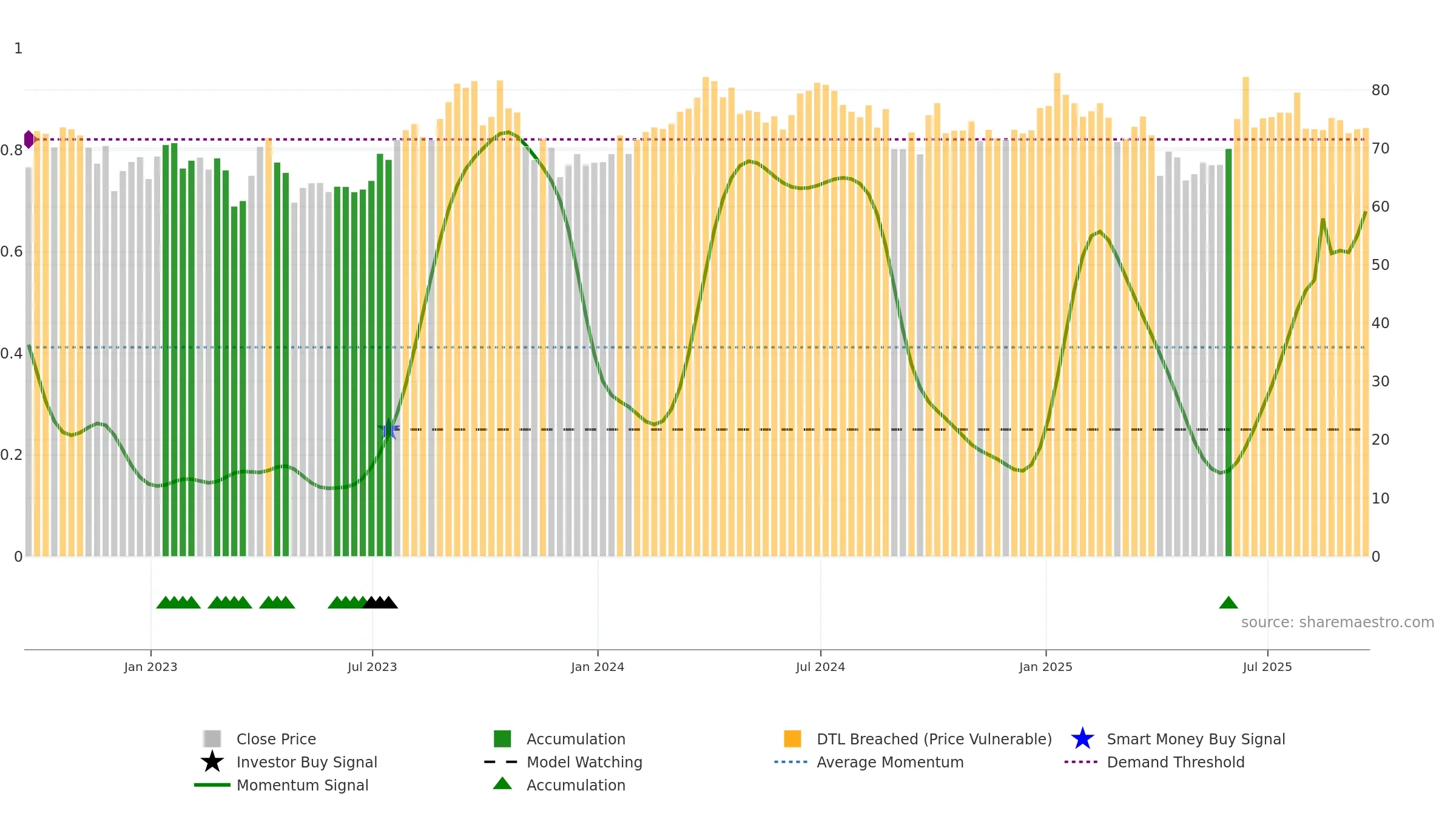Screen dimensions: 1456x819
Task: Click the black triangles cluster below Jul 2023
Action: [380, 602]
